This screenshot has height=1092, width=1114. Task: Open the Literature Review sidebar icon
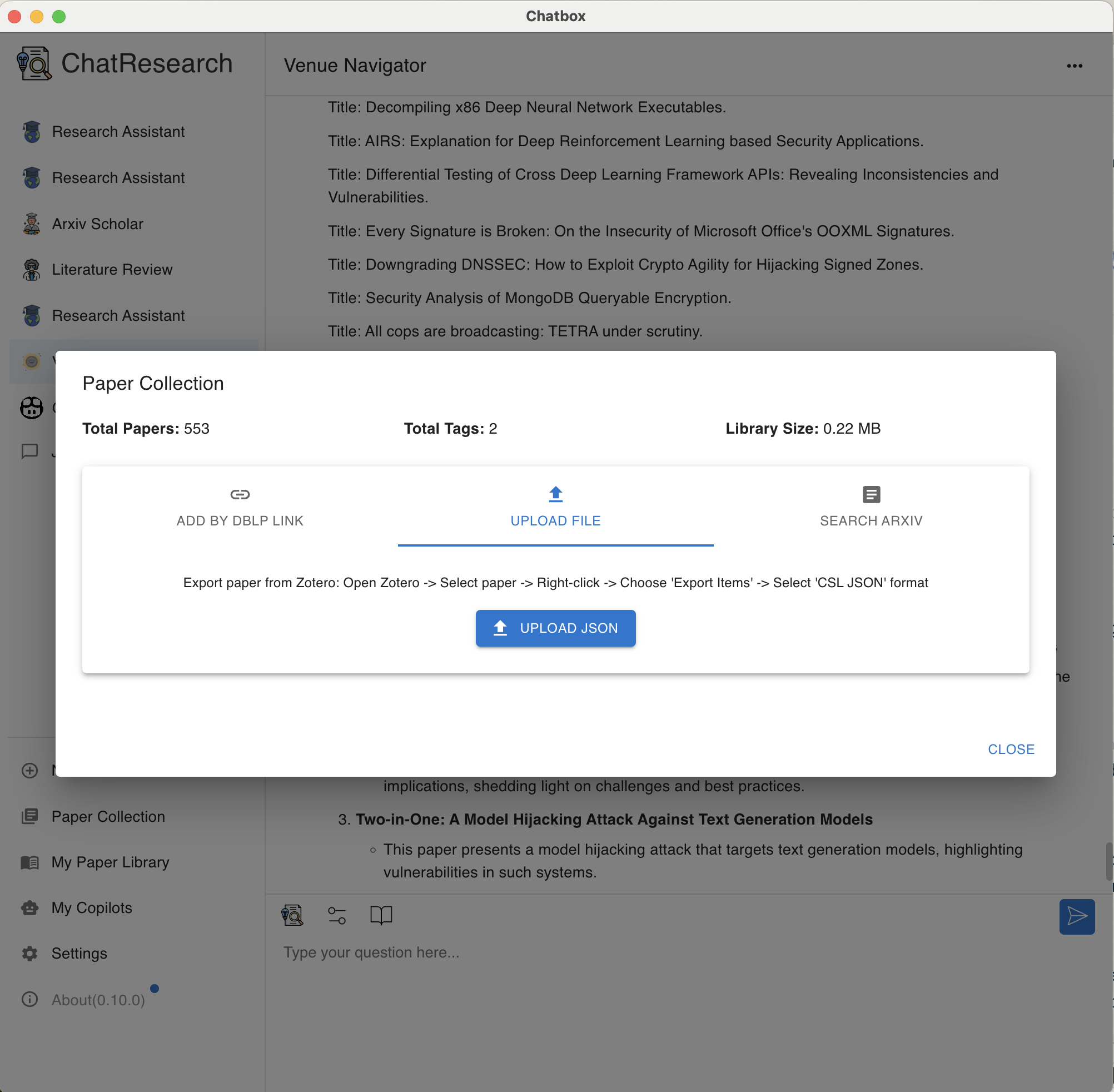click(x=30, y=269)
